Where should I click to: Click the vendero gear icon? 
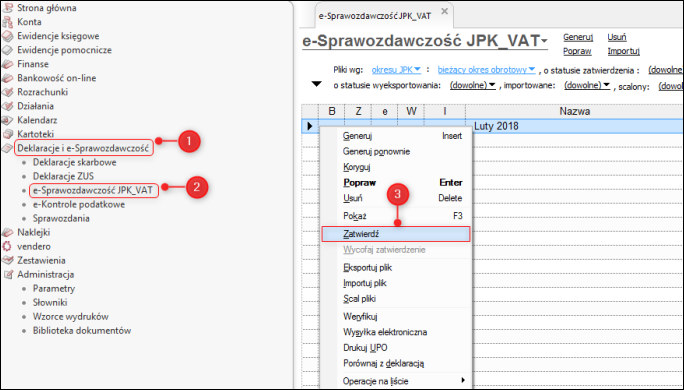[x=7, y=246]
